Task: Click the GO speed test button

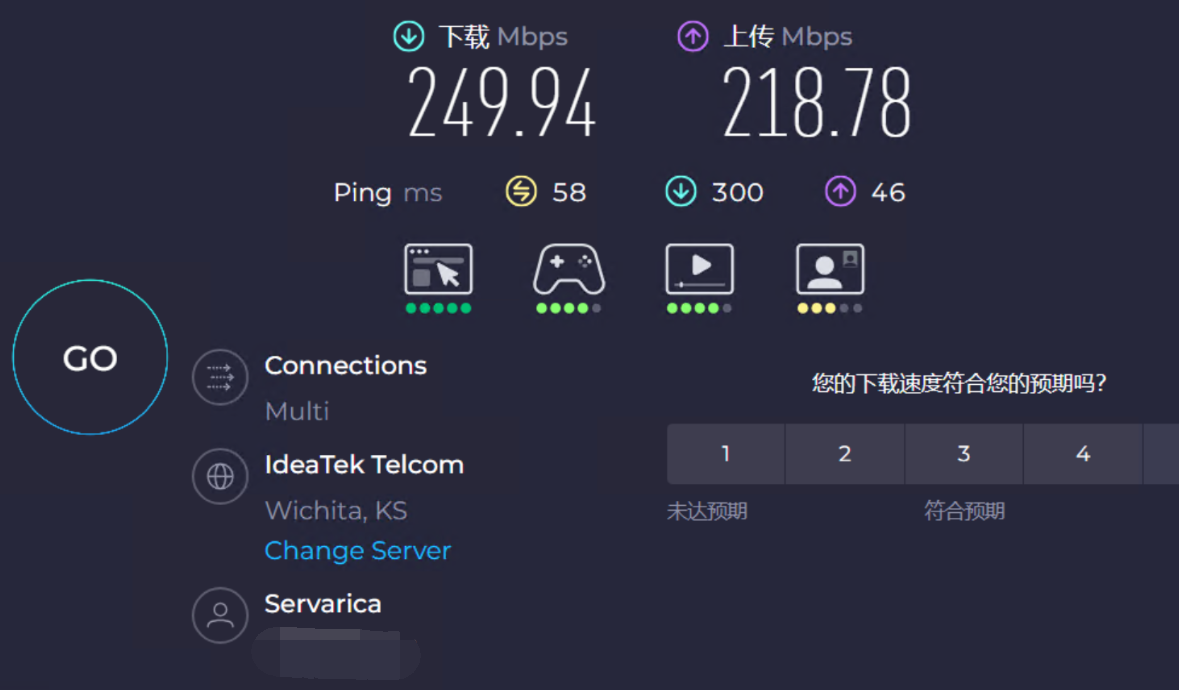Action: coord(90,357)
